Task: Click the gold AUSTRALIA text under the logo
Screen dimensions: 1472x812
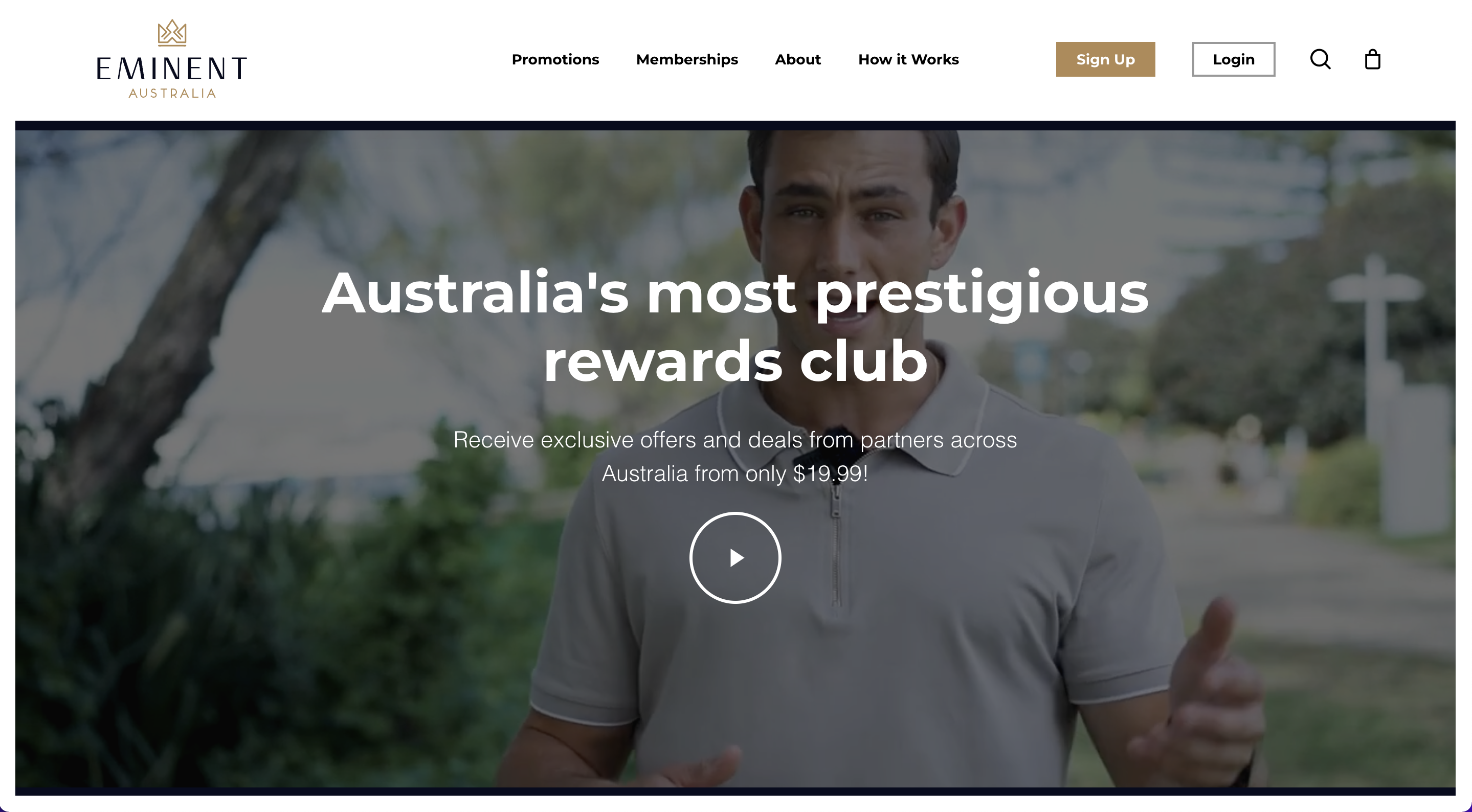Action: pos(172,93)
